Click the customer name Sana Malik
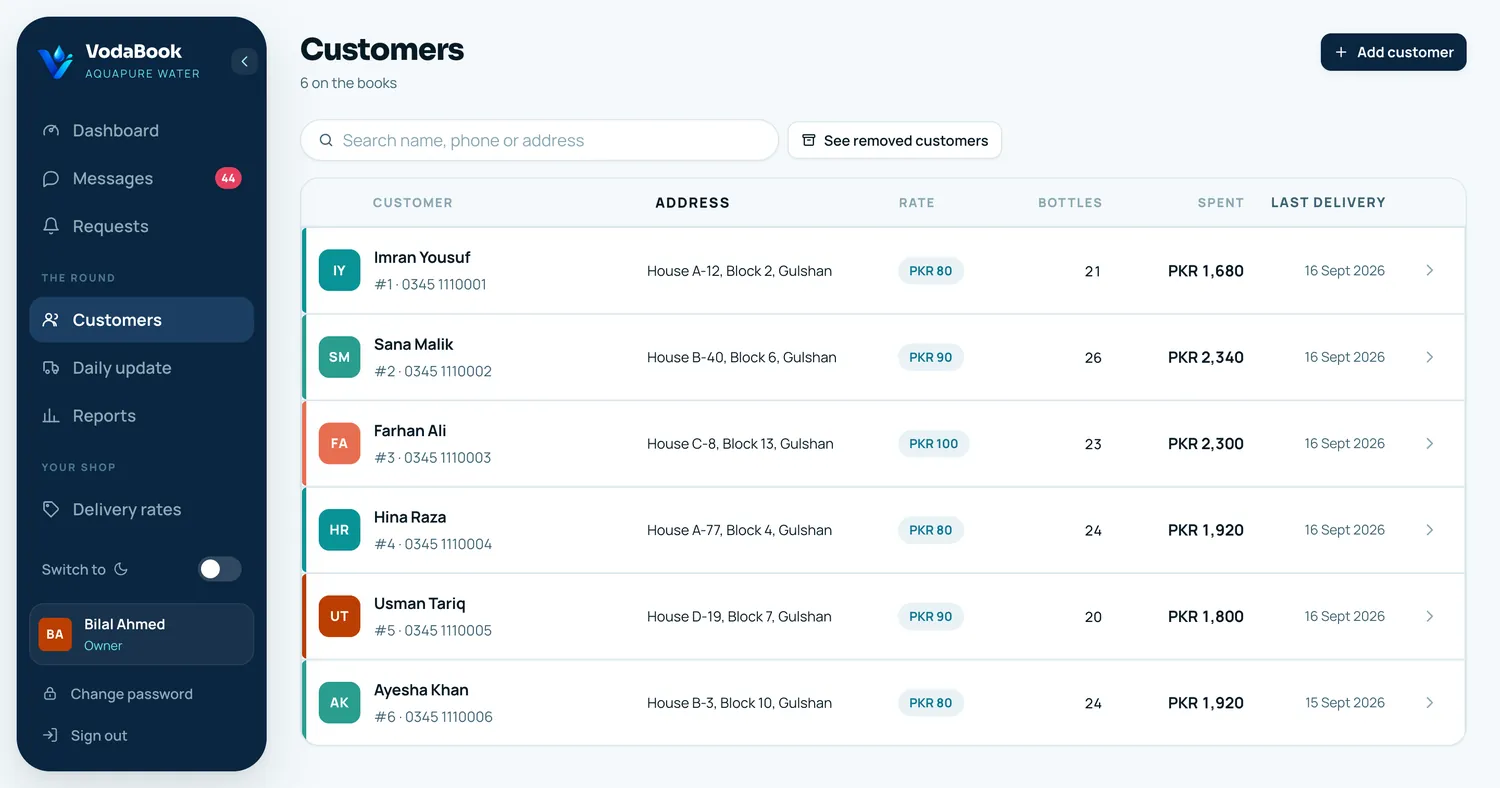1500x788 pixels. tap(414, 344)
